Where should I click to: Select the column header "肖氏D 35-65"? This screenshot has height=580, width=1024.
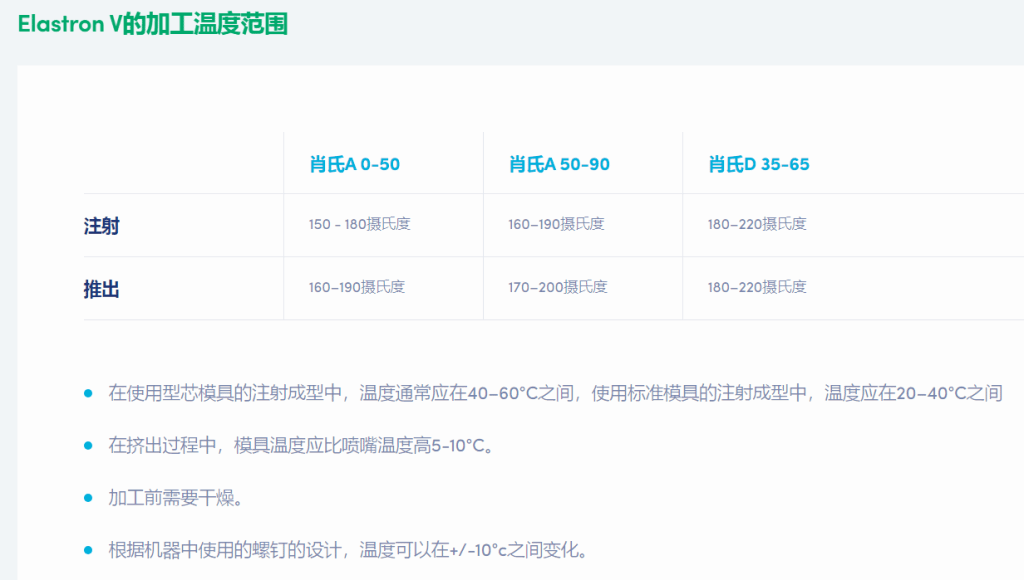(x=759, y=164)
